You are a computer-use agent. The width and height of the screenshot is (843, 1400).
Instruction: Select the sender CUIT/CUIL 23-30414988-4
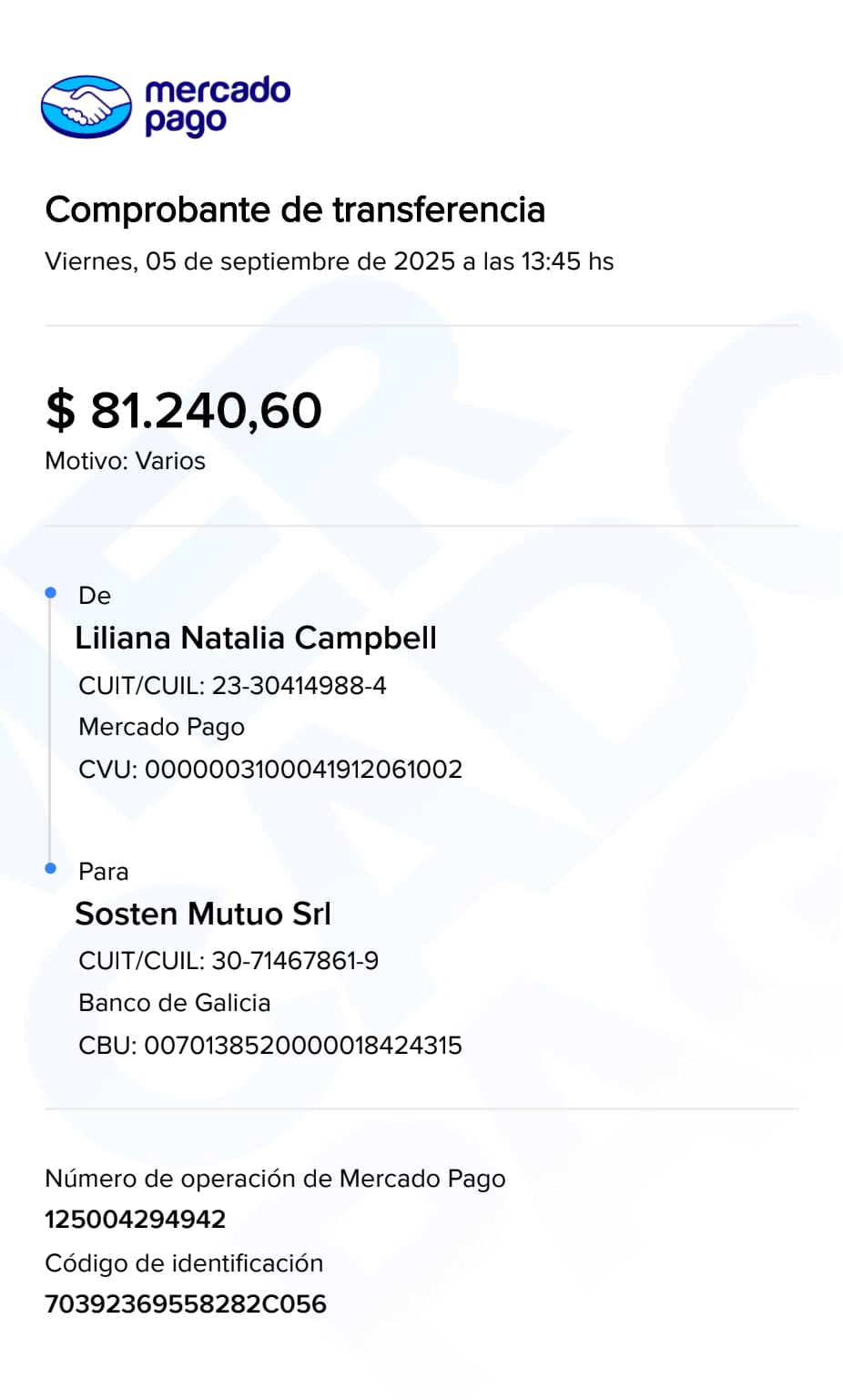point(299,685)
